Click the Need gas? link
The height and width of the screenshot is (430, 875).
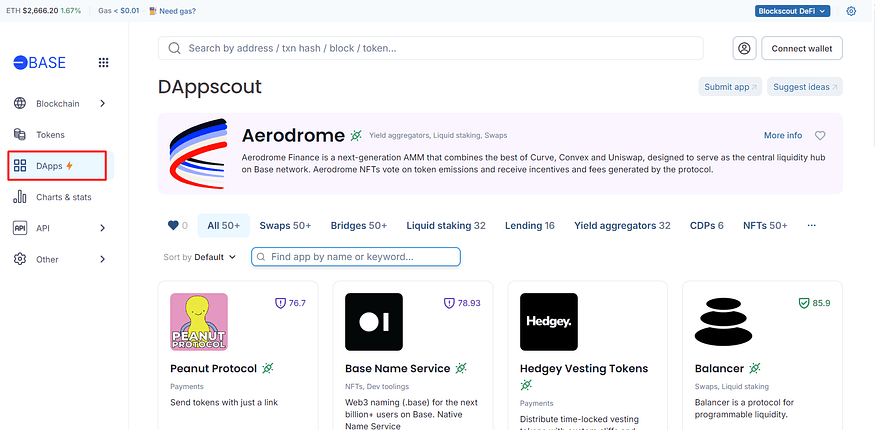pos(177,11)
